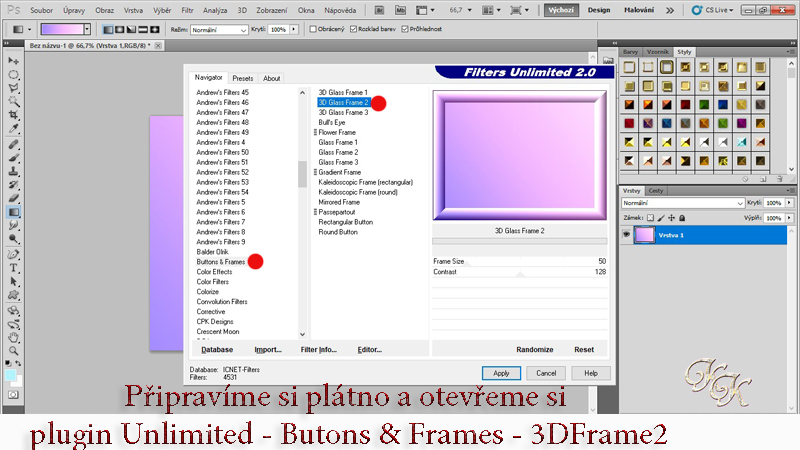This screenshot has width=800, height=450.
Task: Click the Apply button
Action: click(501, 373)
